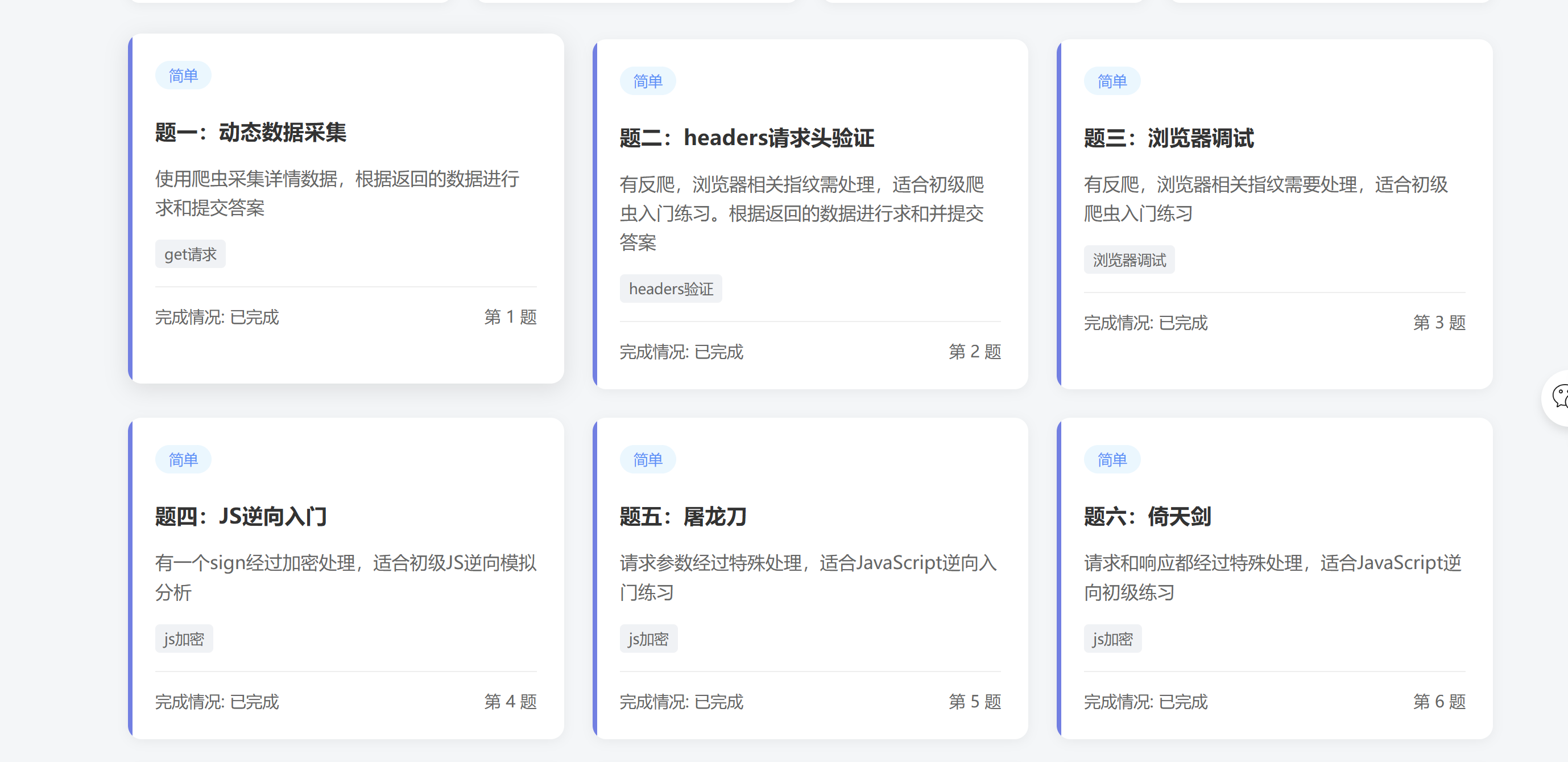Click 简单 badge on 屠龙刀 card

click(647, 459)
